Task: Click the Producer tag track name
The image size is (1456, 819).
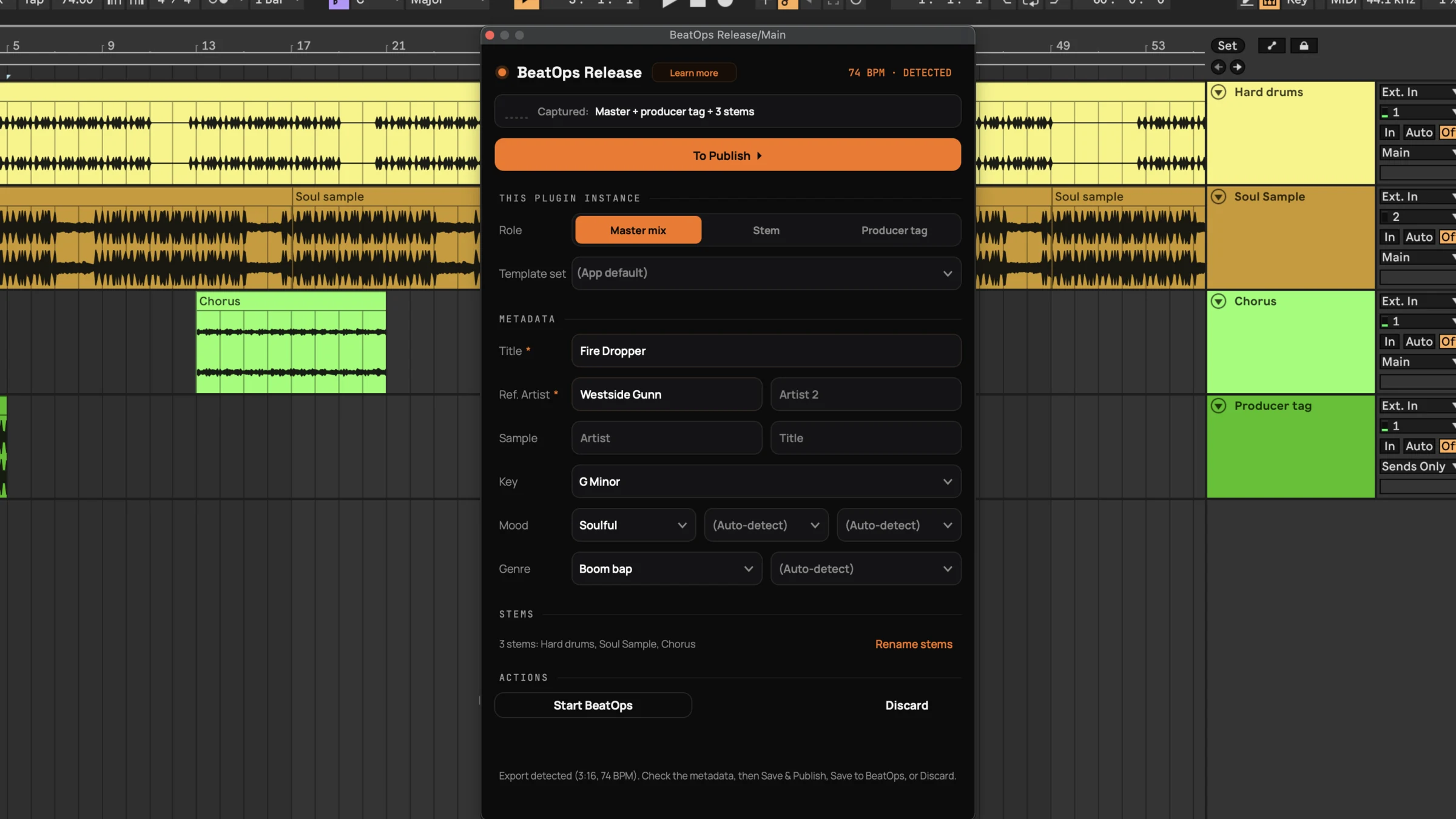Action: pos(1273,406)
